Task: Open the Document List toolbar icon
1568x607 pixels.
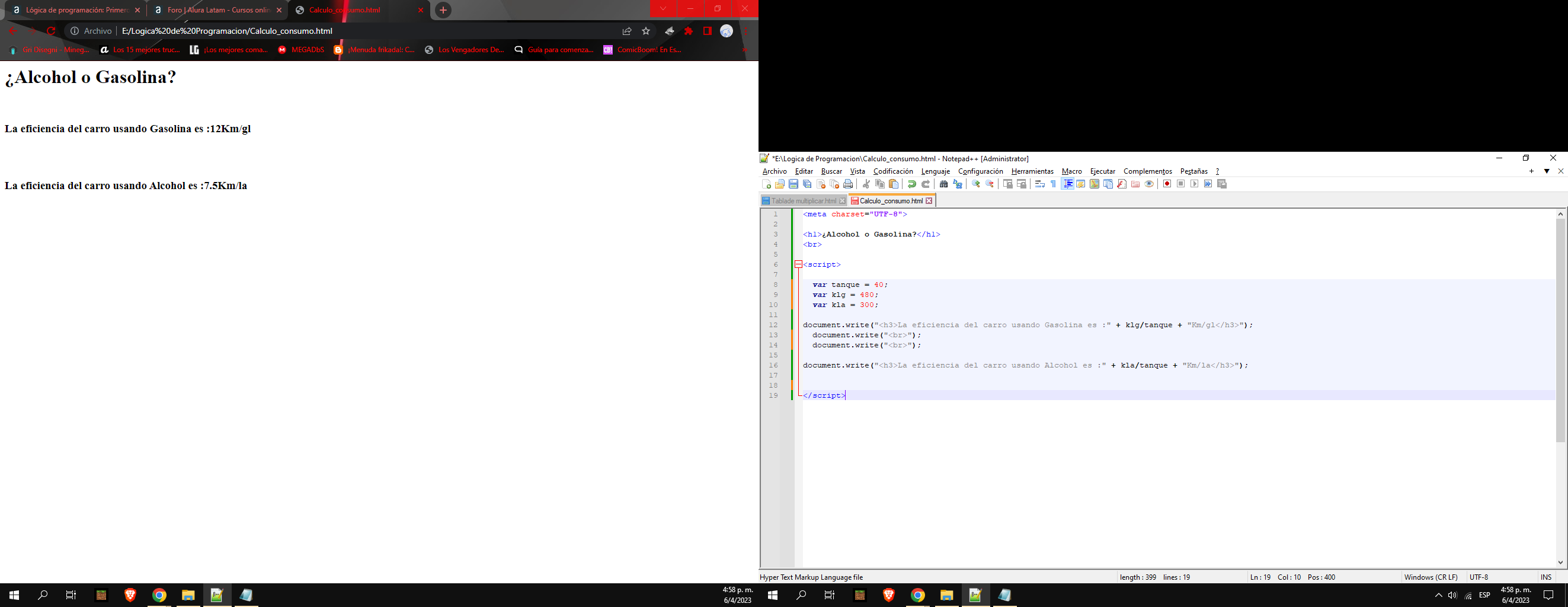Action: [1108, 184]
